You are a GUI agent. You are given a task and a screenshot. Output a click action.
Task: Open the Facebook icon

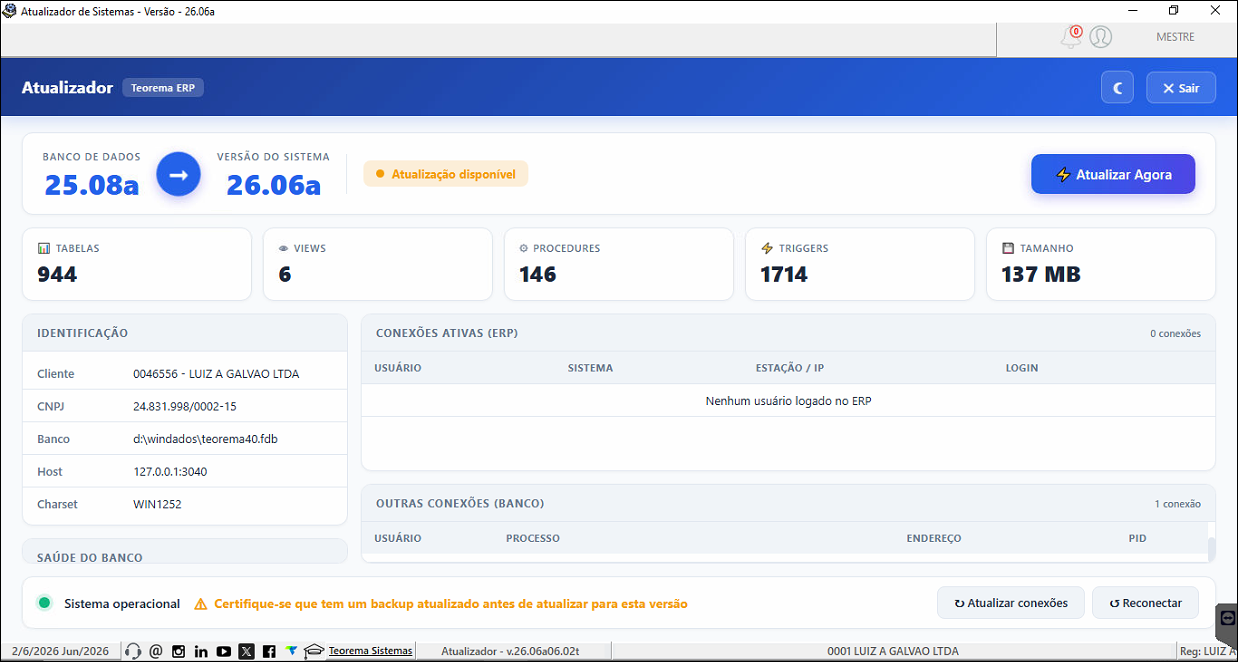pyautogui.click(x=269, y=651)
